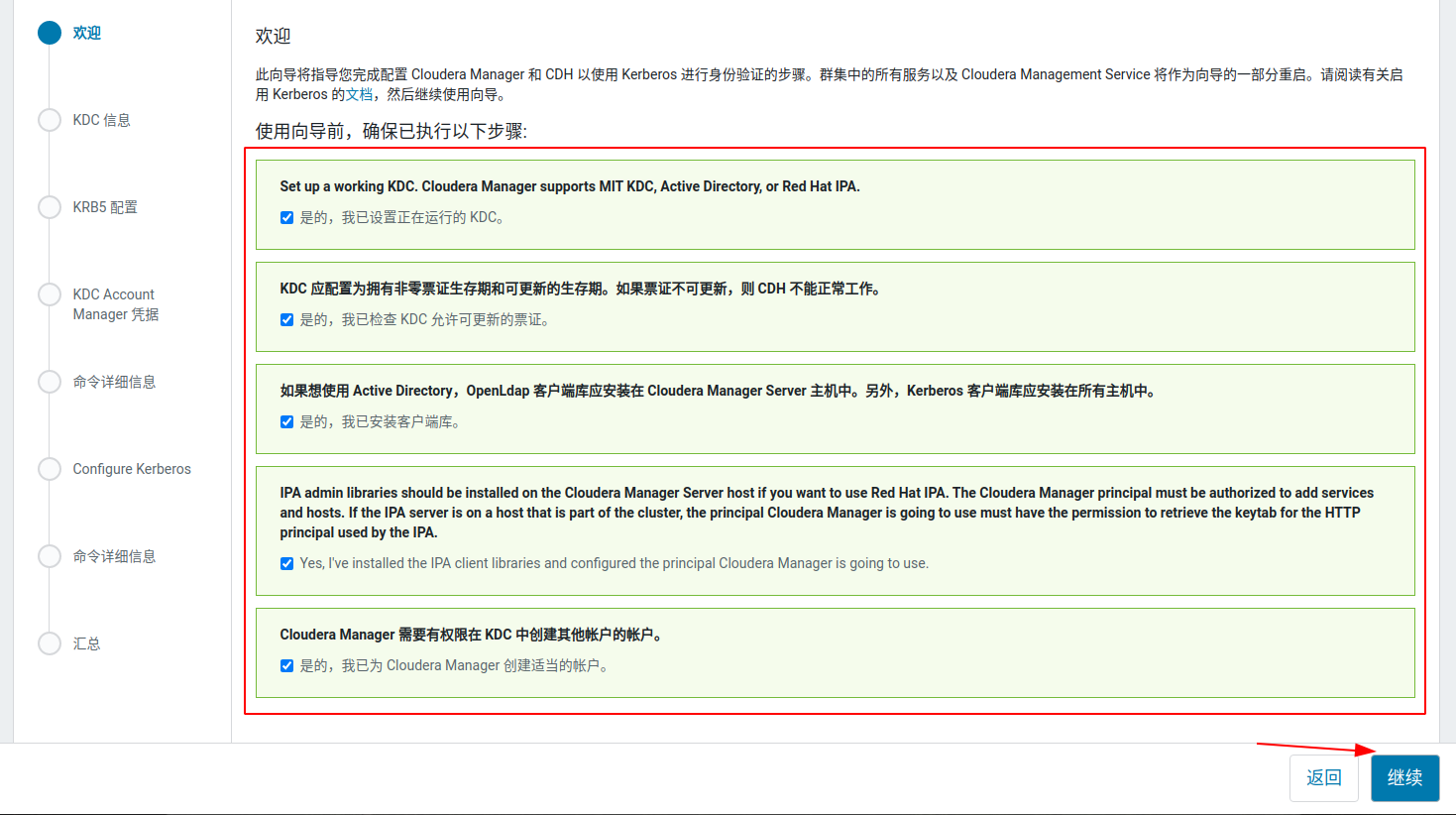Click the 返回 button
This screenshot has height=815, width=1456.
coord(1323,778)
